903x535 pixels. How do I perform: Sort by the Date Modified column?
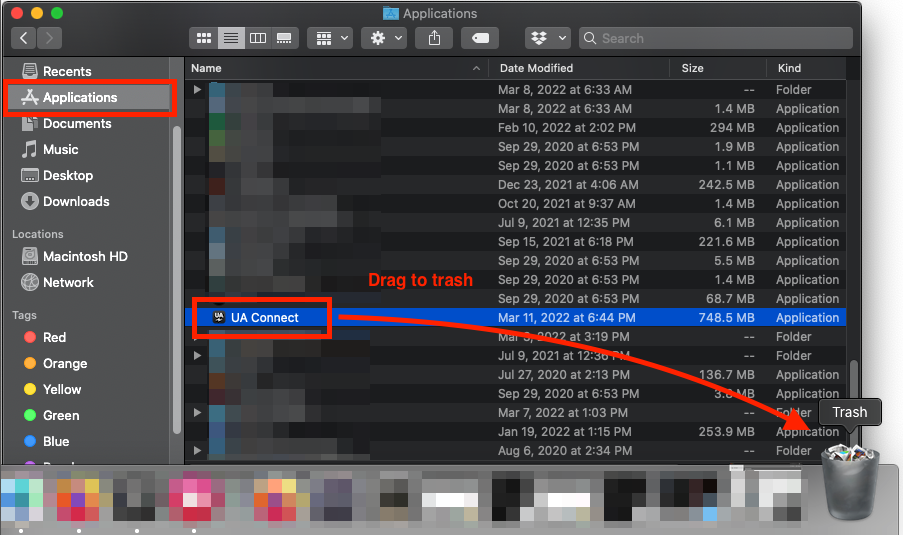click(537, 68)
